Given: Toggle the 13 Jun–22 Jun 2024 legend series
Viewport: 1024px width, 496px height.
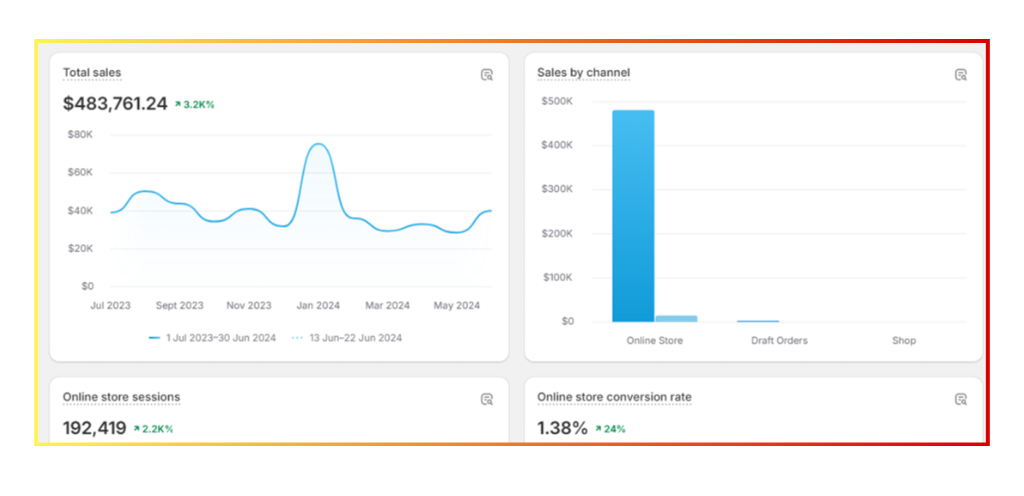Looking at the screenshot, I should tap(347, 338).
